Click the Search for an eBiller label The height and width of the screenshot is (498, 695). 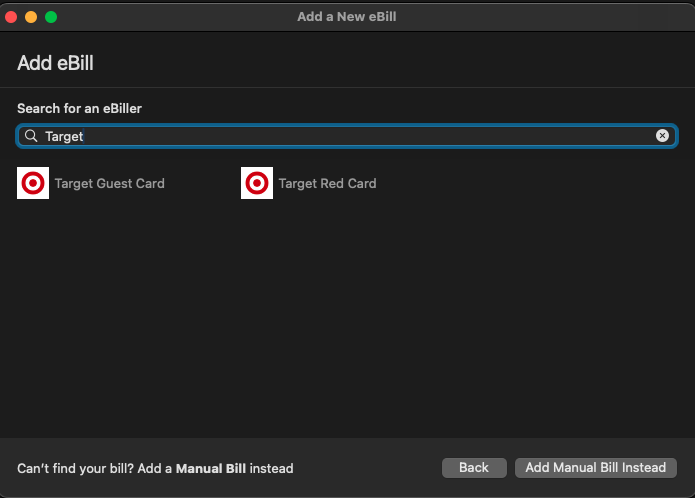79,109
